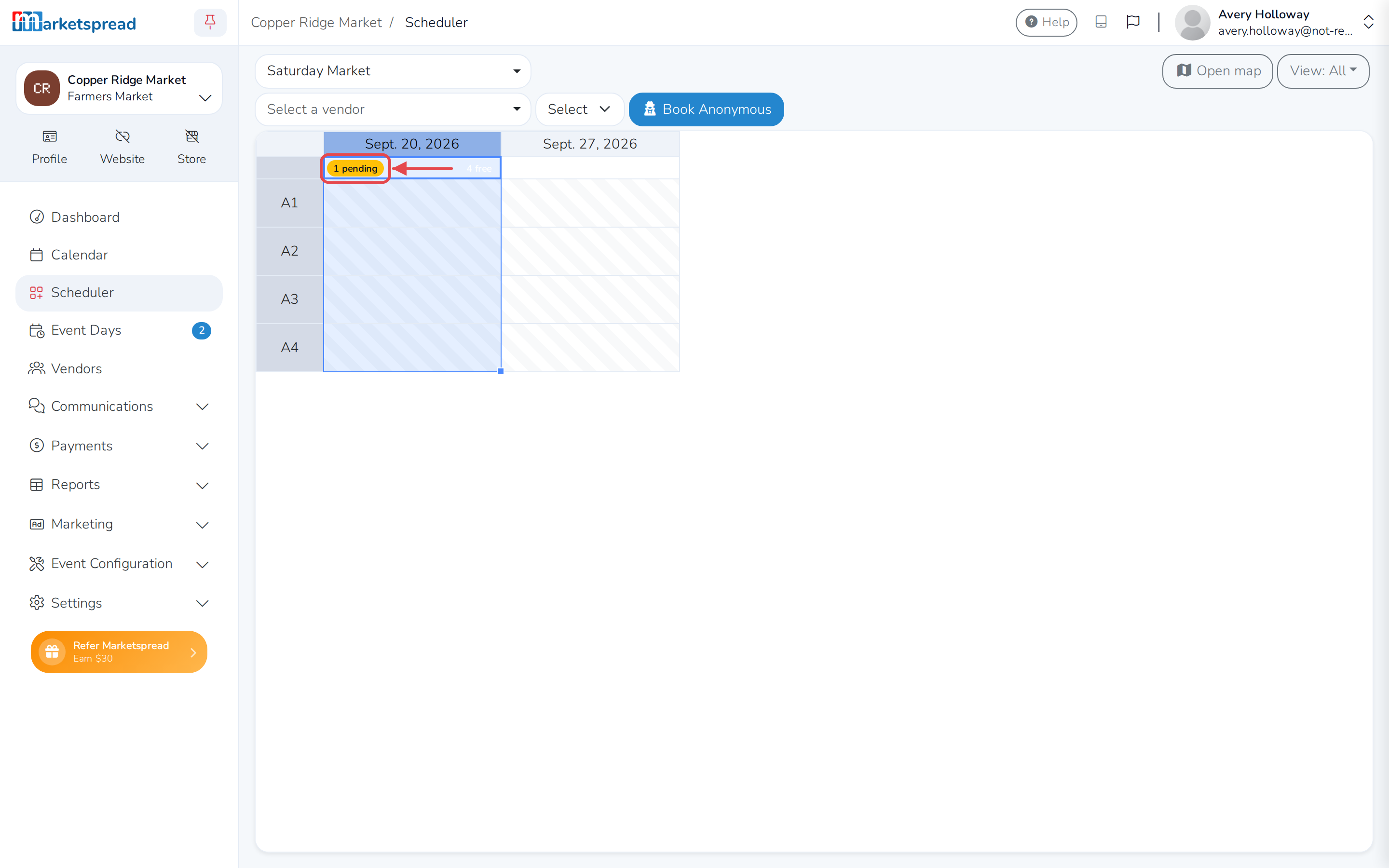Click the A3 booth row label
Viewport: 1389px width, 868px height.
pos(290,299)
